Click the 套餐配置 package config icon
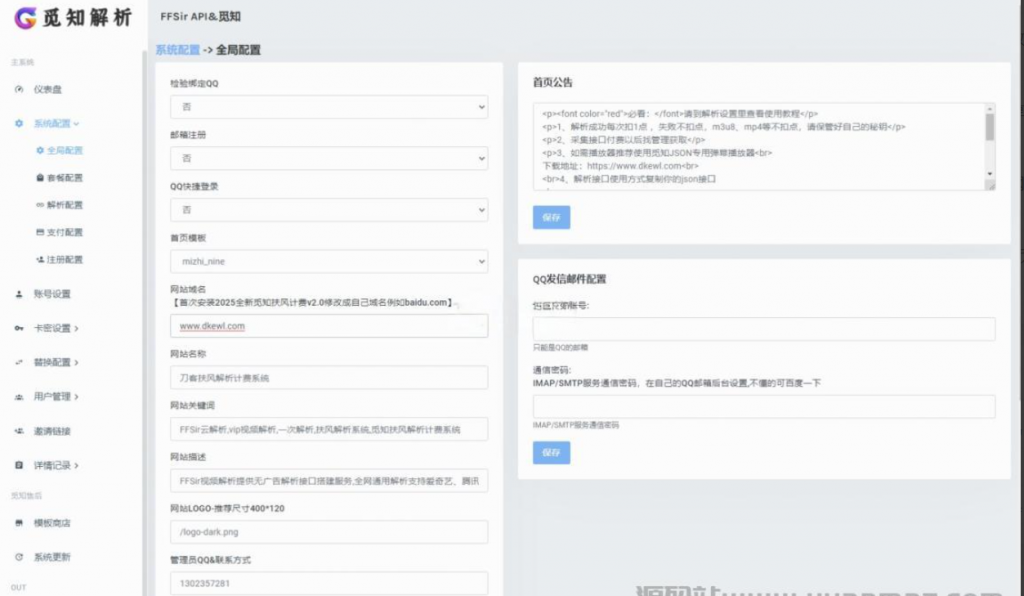 42,177
